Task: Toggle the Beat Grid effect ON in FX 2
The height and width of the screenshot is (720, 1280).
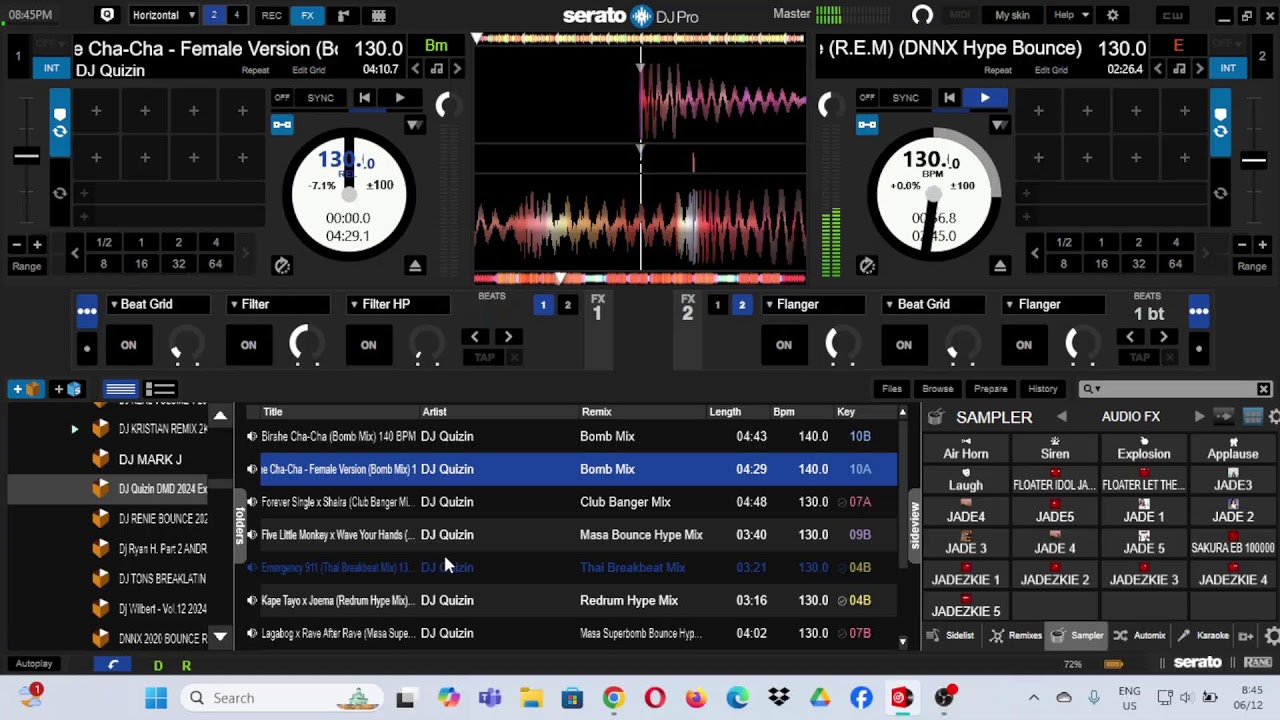Action: tap(903, 345)
